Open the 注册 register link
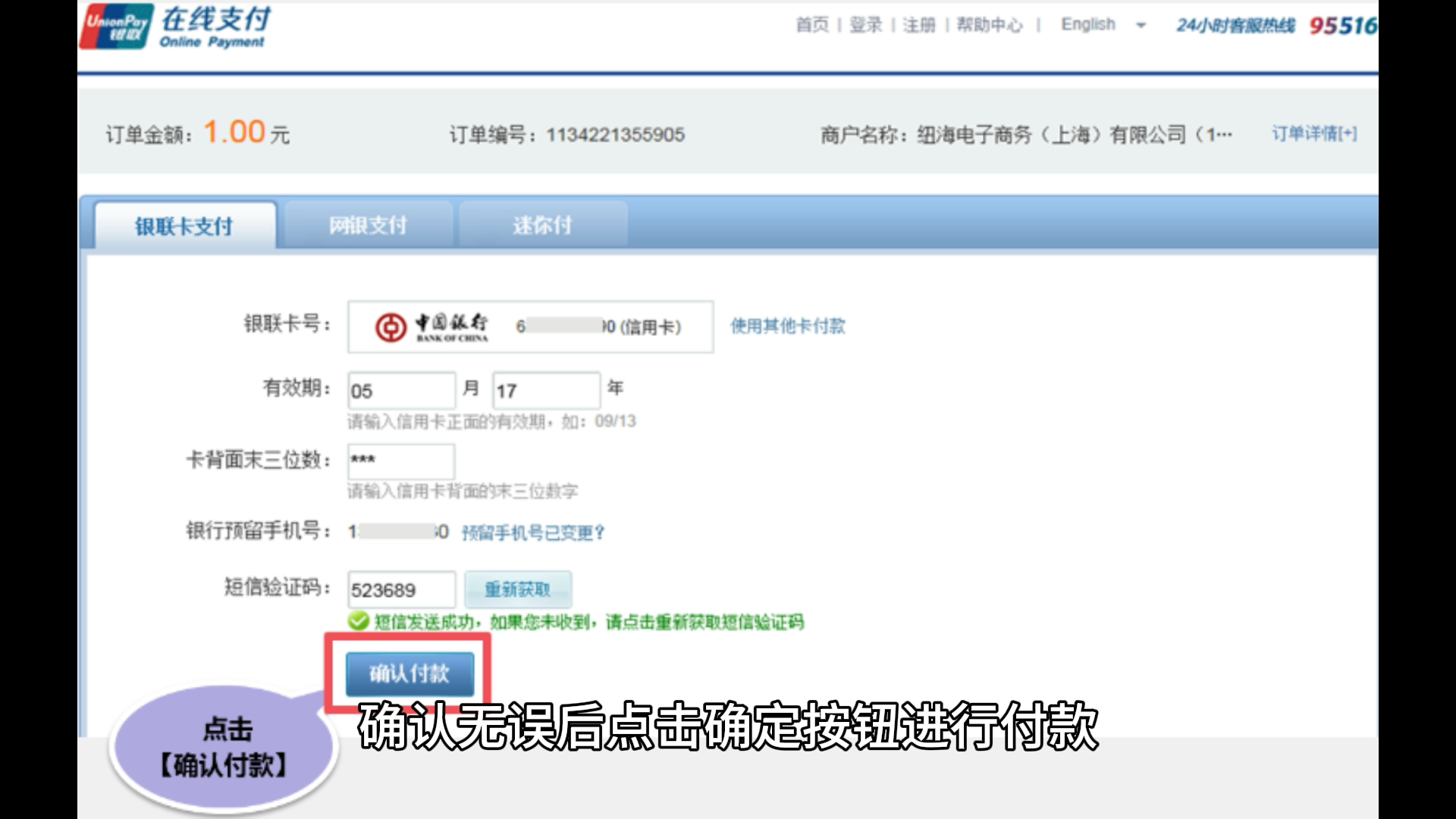 (919, 25)
